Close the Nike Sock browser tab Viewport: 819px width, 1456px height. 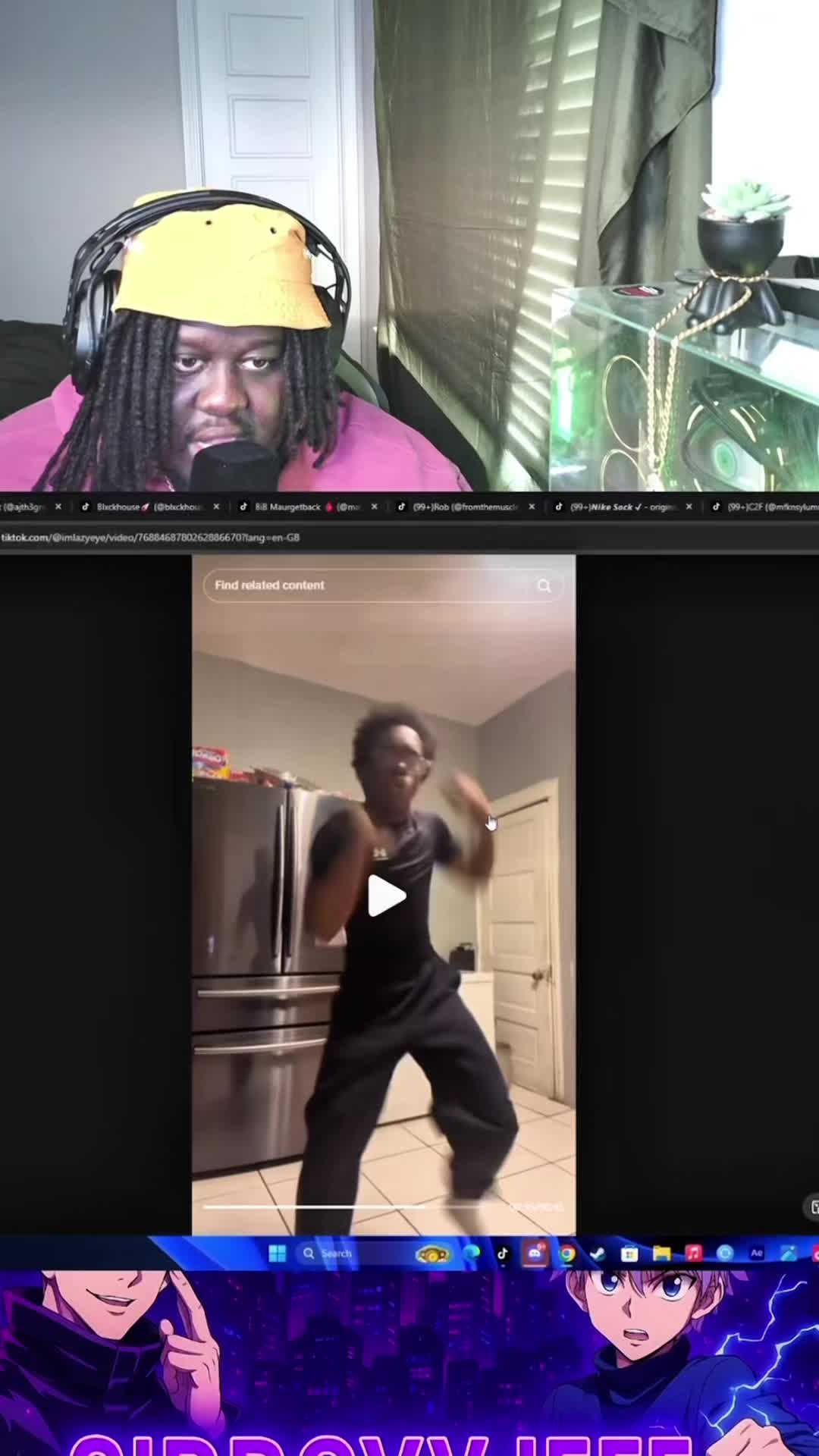689,507
